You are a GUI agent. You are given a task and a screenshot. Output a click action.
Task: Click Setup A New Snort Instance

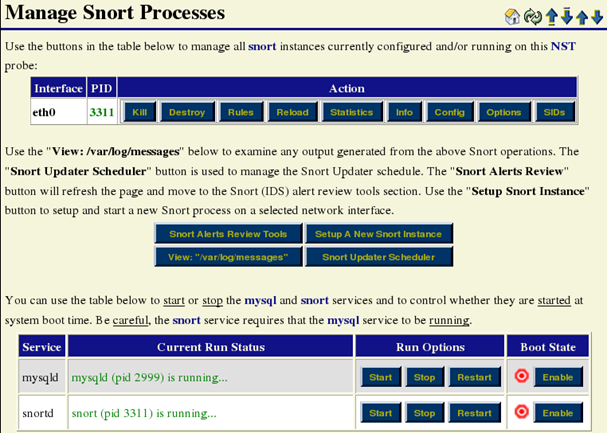tap(378, 234)
